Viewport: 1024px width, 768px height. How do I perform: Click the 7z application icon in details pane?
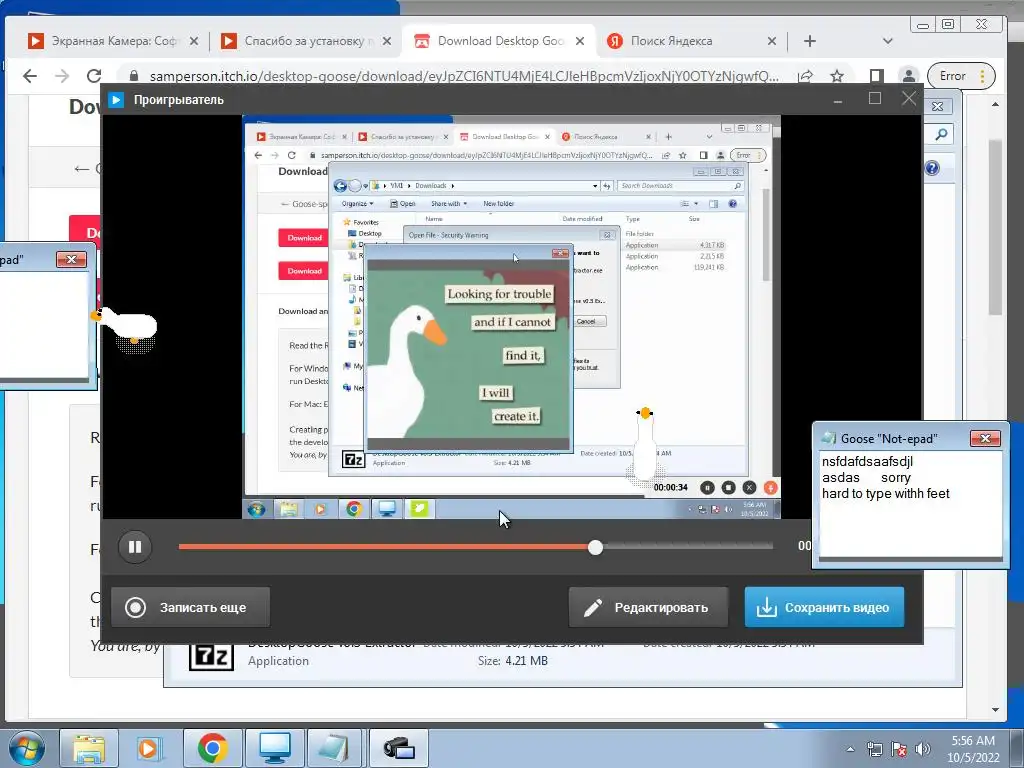coord(211,656)
